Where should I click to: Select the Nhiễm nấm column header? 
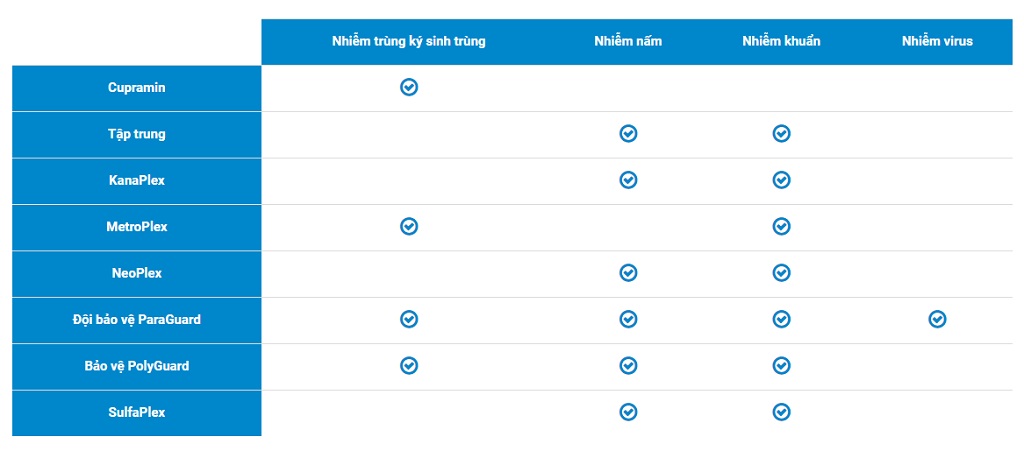pos(627,41)
